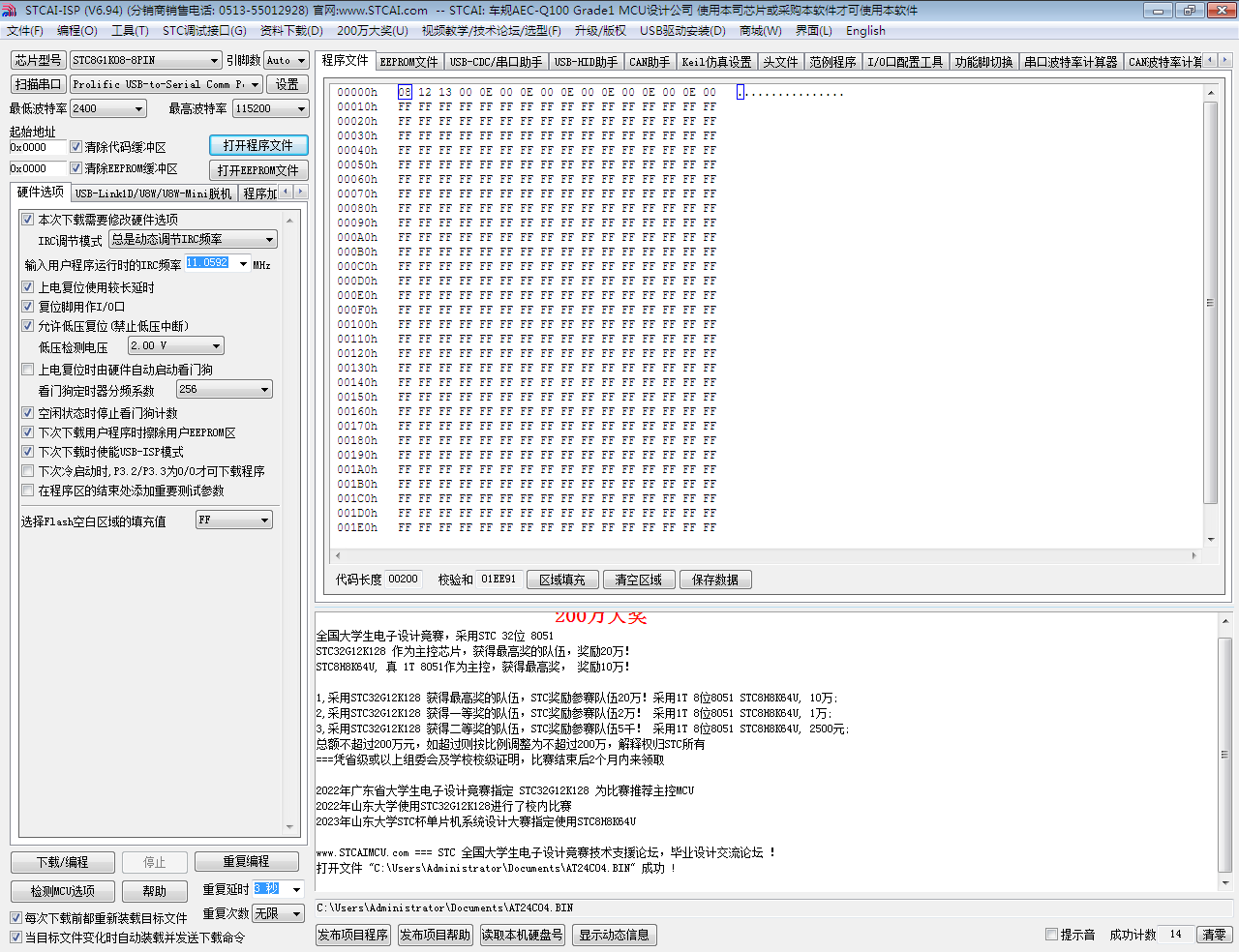
Task: Click hex view scrollbar up arrow
Action: click(1210, 93)
